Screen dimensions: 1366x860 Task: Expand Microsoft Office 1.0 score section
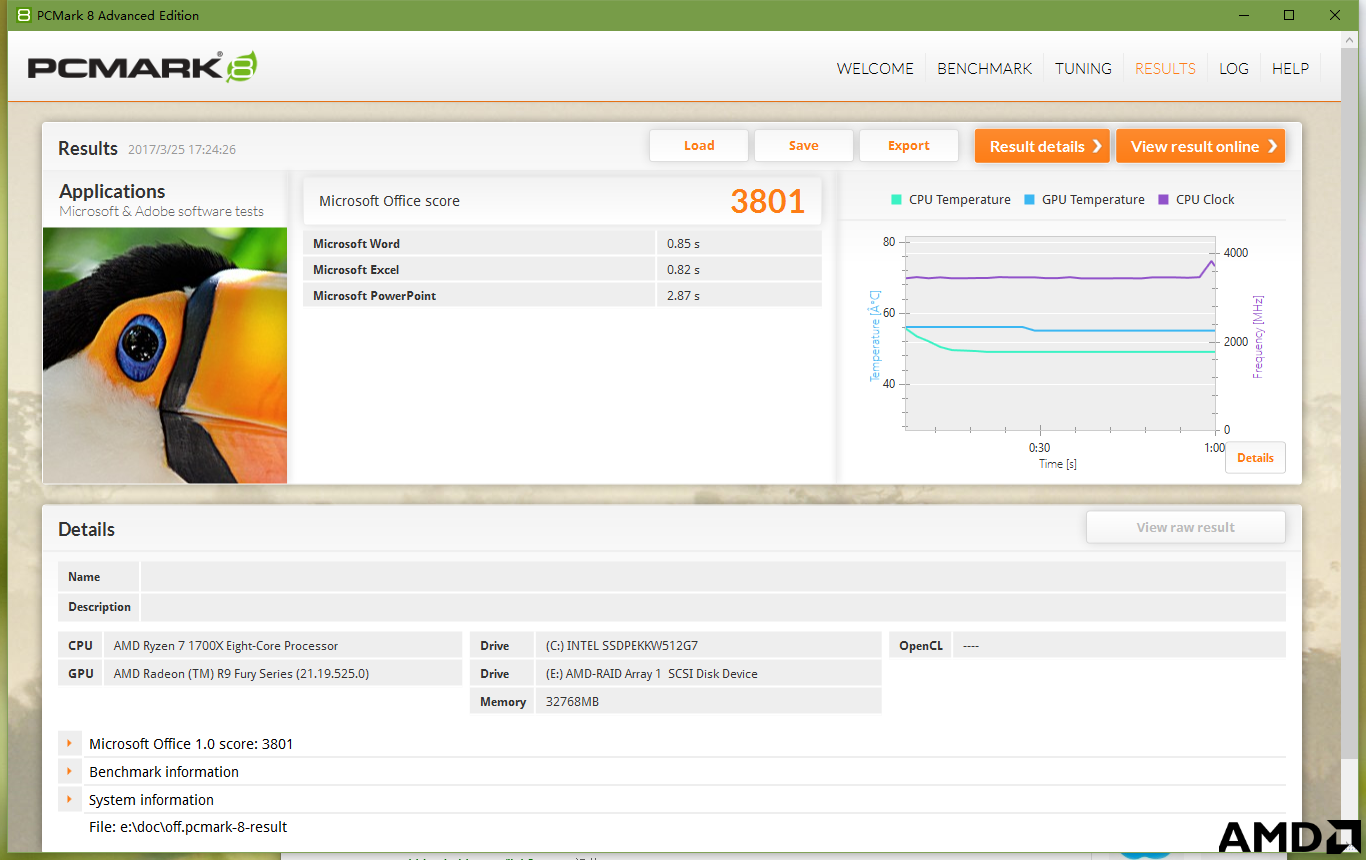click(x=70, y=744)
